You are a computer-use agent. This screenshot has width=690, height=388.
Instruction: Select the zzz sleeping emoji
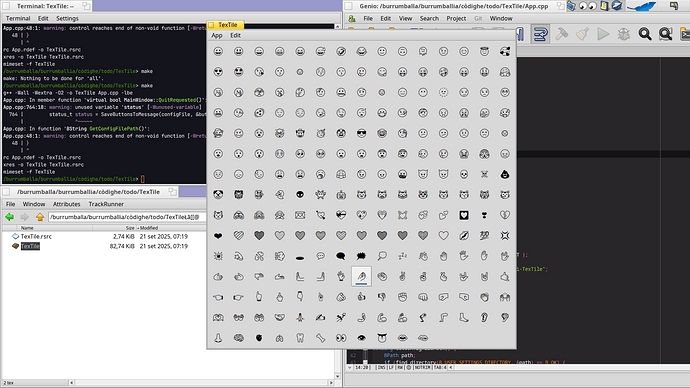pos(402,256)
